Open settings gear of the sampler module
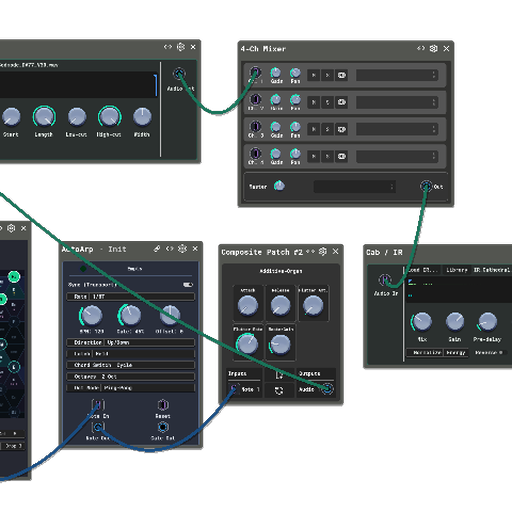This screenshot has width=512, height=512. click(x=181, y=47)
